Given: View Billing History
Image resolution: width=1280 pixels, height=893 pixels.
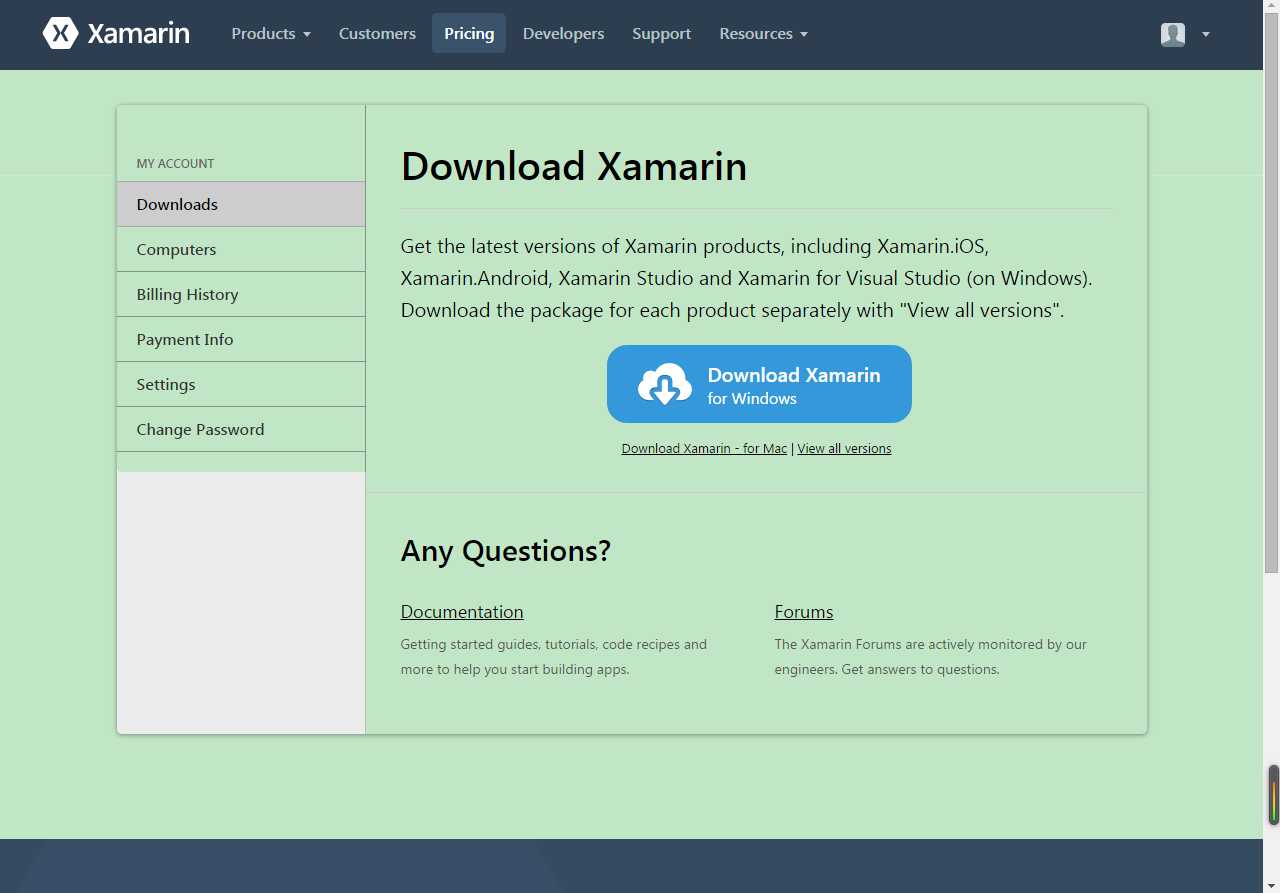Looking at the screenshot, I should [x=241, y=294].
